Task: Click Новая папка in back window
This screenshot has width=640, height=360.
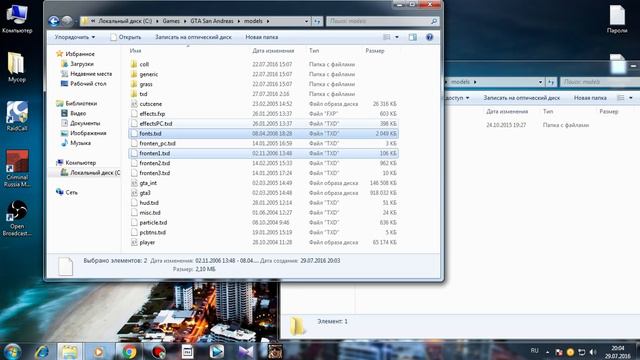Action: (x=590, y=98)
